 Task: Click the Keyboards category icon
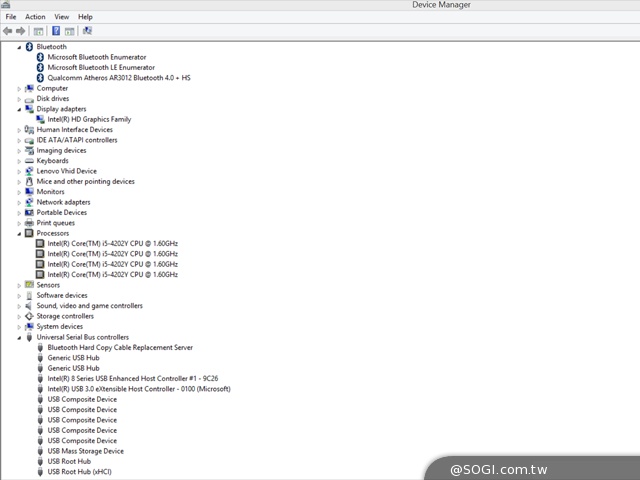pyautogui.click(x=29, y=161)
